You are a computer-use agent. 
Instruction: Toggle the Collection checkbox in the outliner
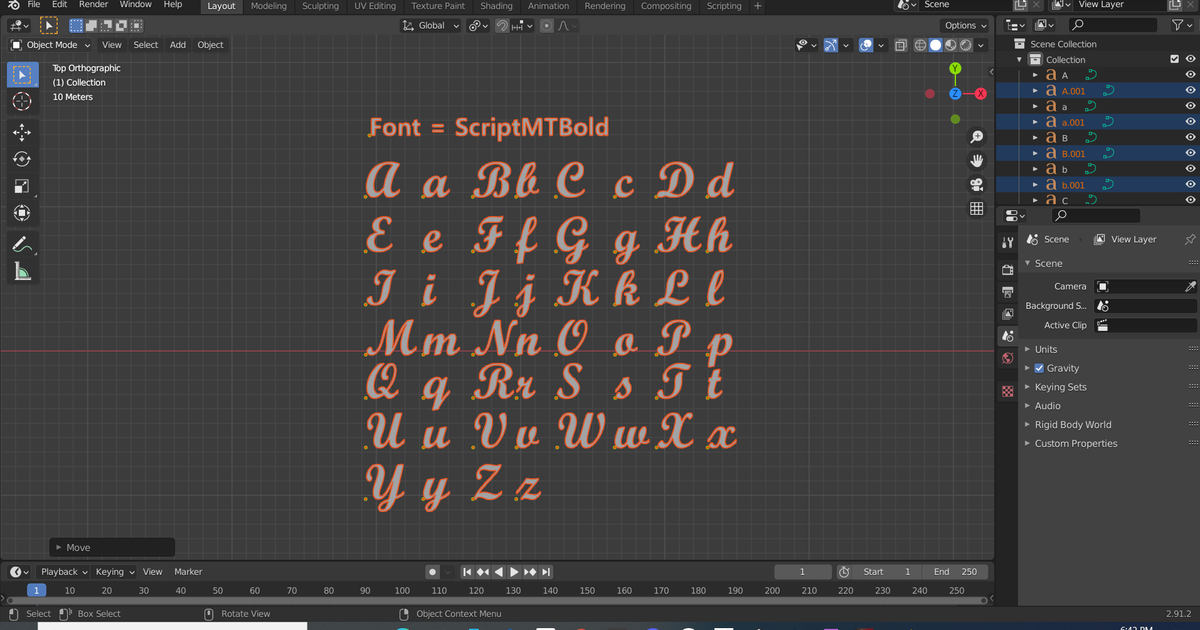(1173, 59)
